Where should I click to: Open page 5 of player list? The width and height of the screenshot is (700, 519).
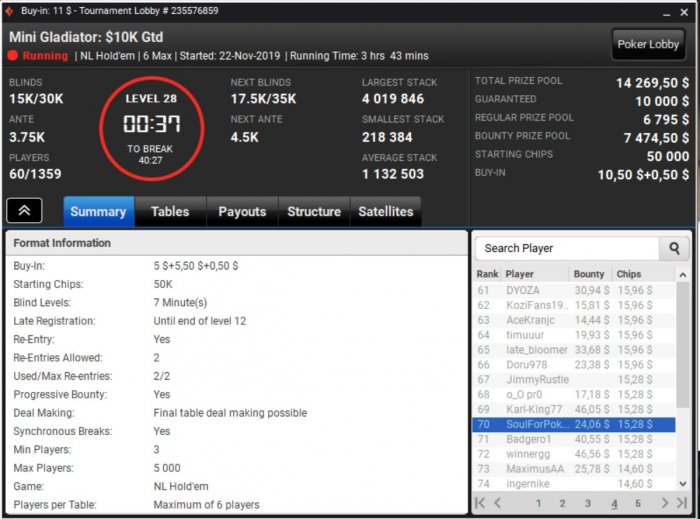[x=638, y=503]
